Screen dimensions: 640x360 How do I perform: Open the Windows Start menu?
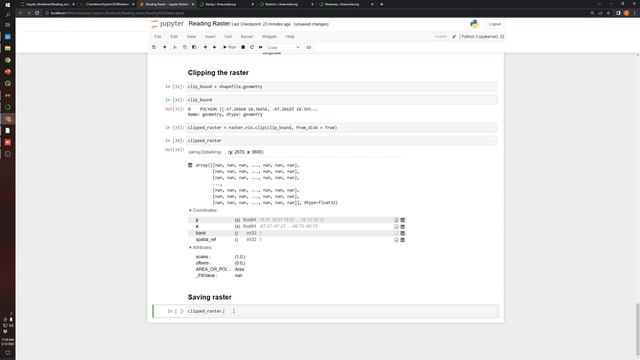pos(7,4)
